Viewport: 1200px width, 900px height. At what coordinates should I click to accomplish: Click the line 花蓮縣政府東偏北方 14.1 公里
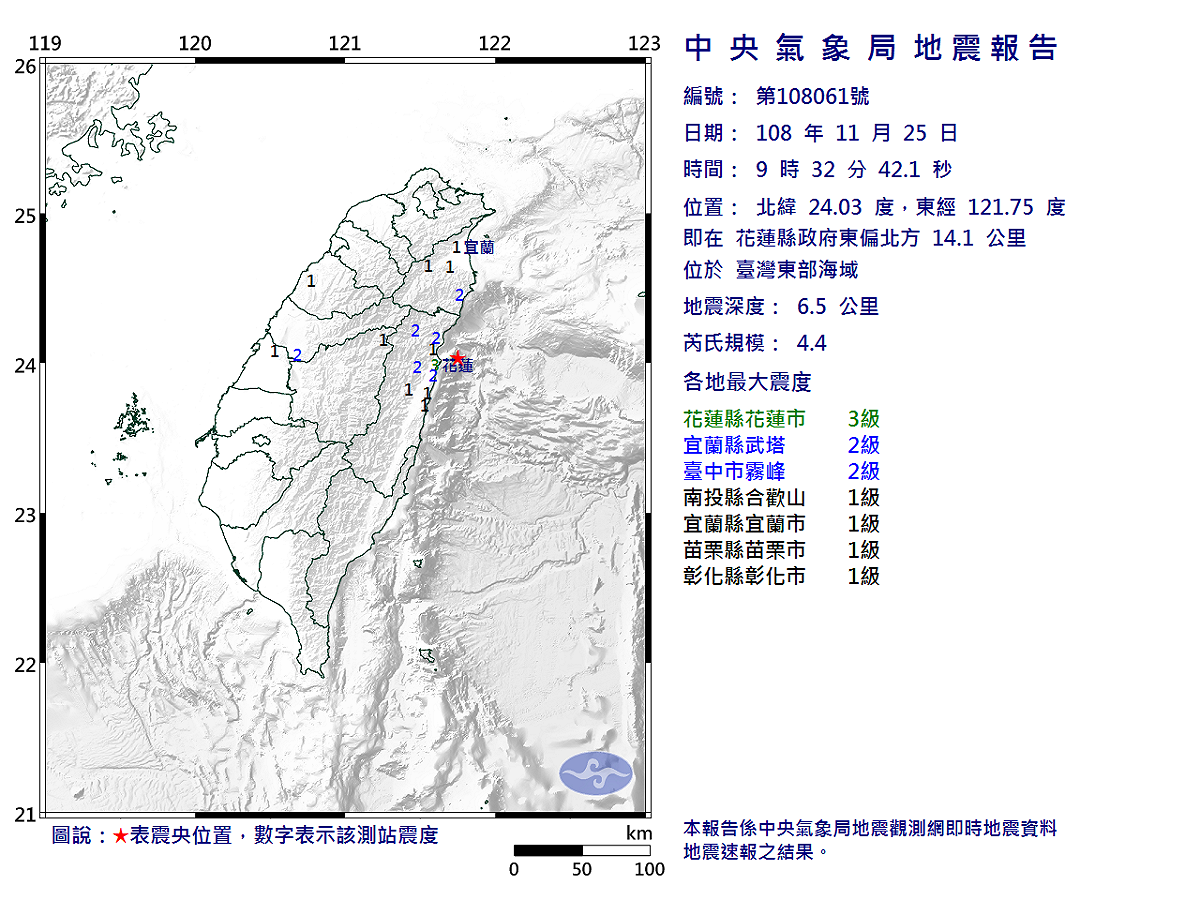click(881, 238)
